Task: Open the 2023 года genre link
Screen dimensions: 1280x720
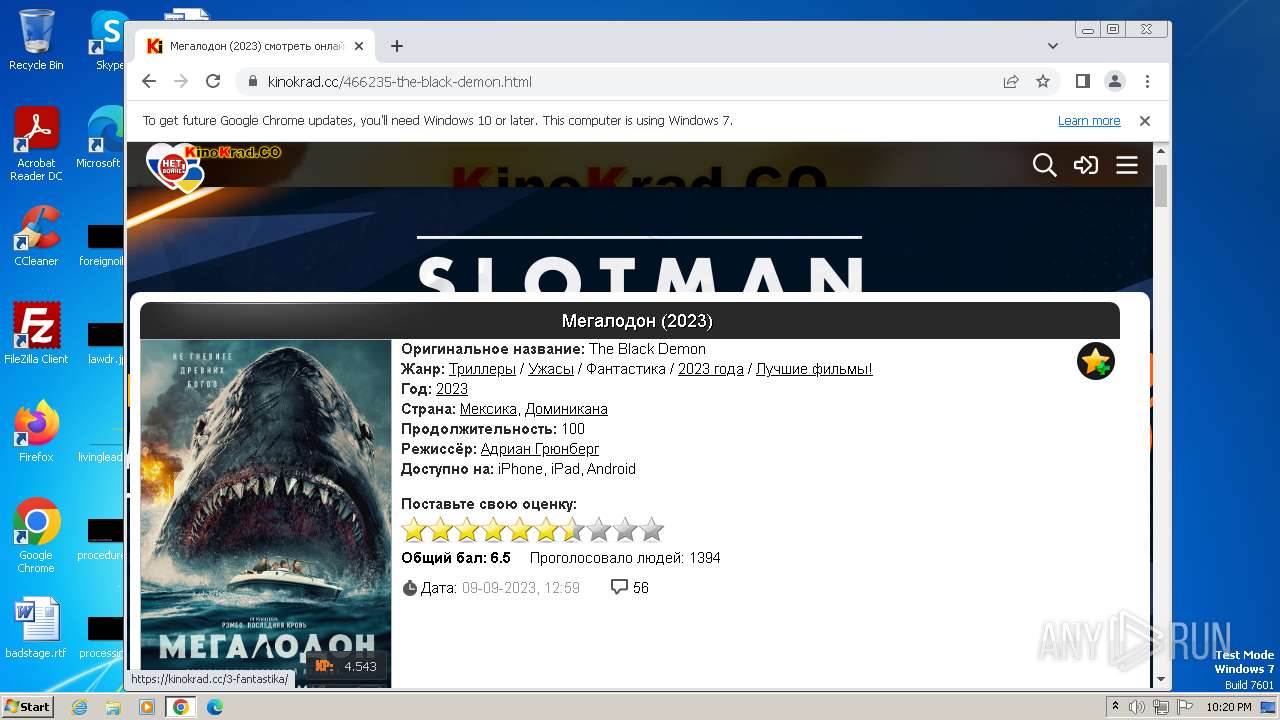Action: click(711, 369)
